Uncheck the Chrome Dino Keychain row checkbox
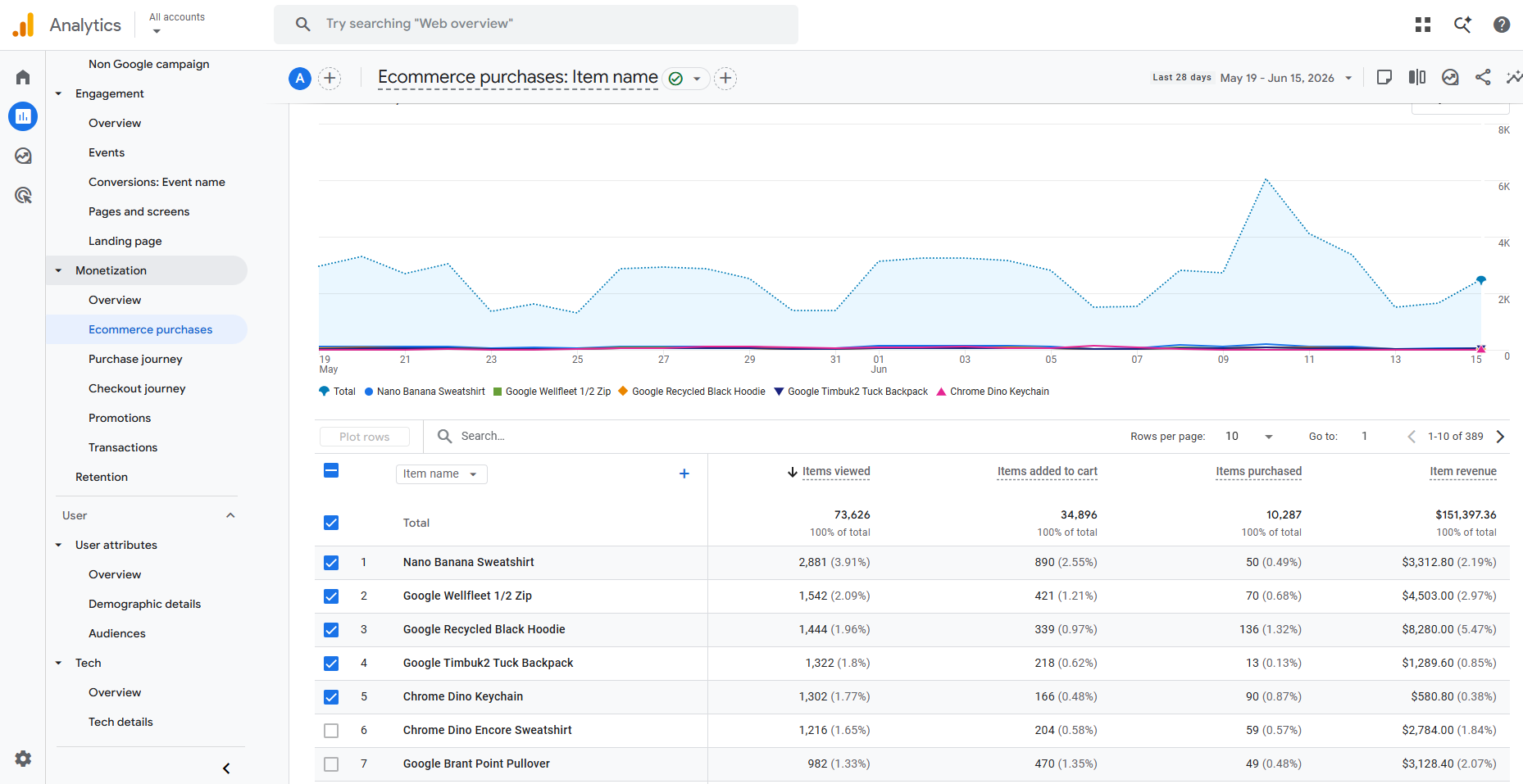1523x784 pixels. 331,697
